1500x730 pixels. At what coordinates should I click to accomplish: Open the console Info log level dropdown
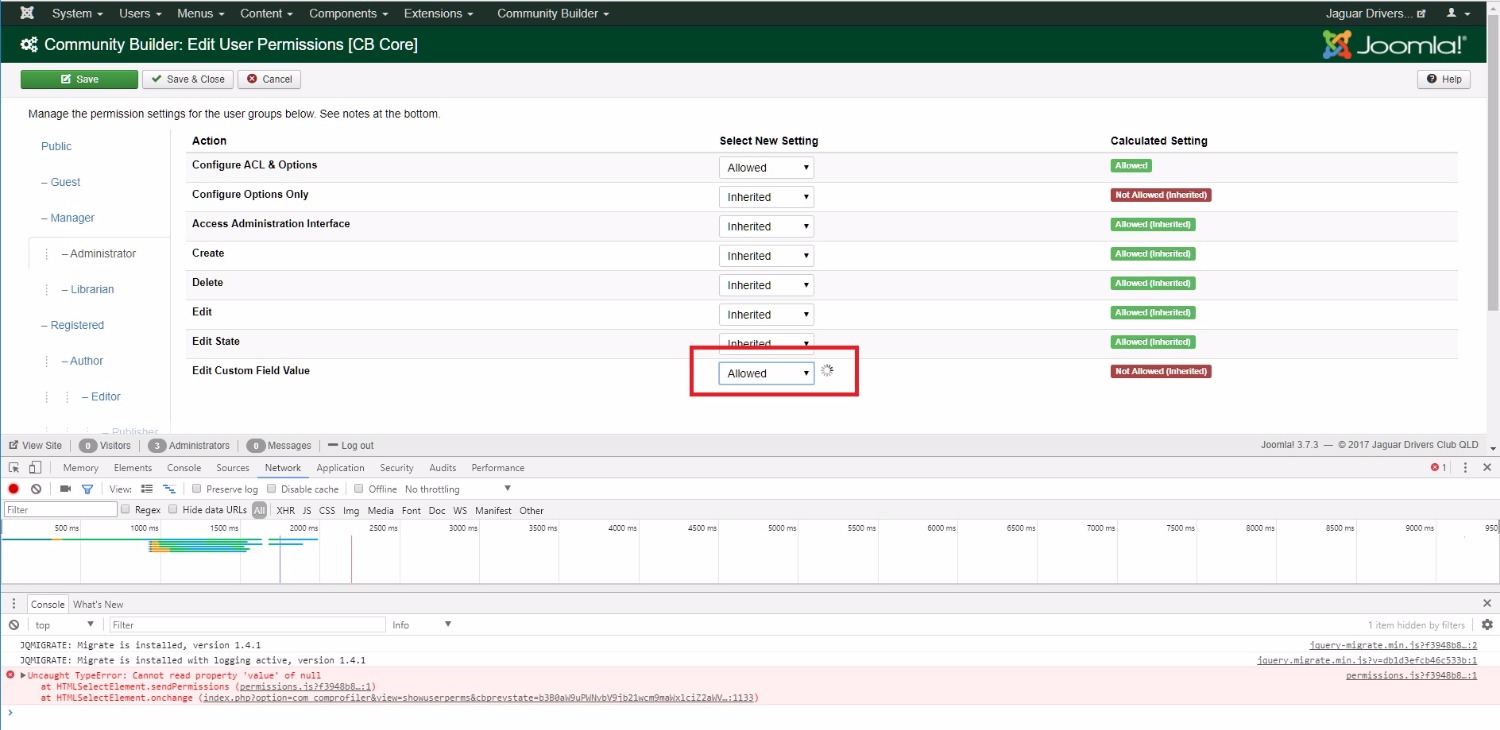pos(421,625)
